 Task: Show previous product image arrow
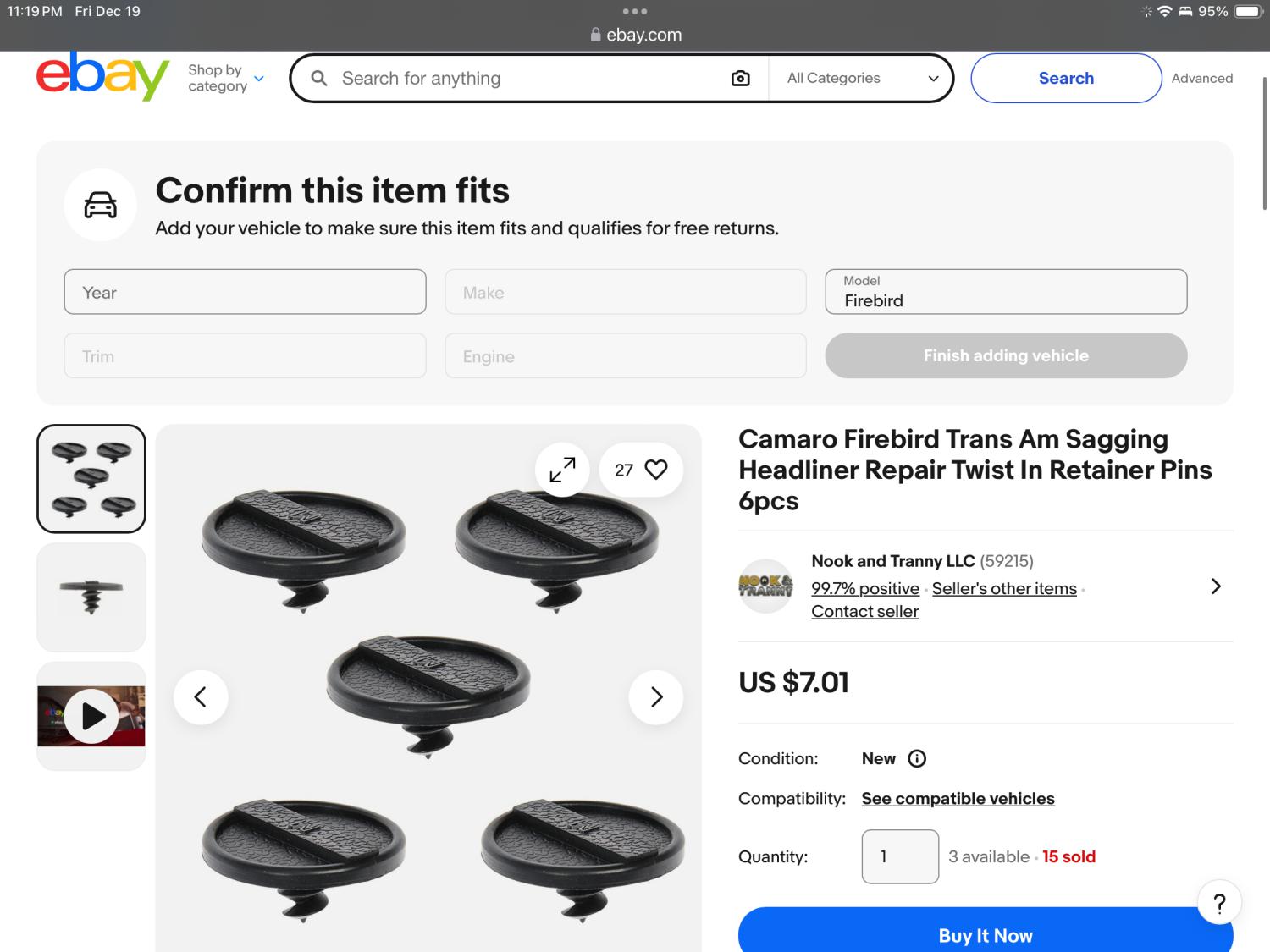click(x=201, y=697)
